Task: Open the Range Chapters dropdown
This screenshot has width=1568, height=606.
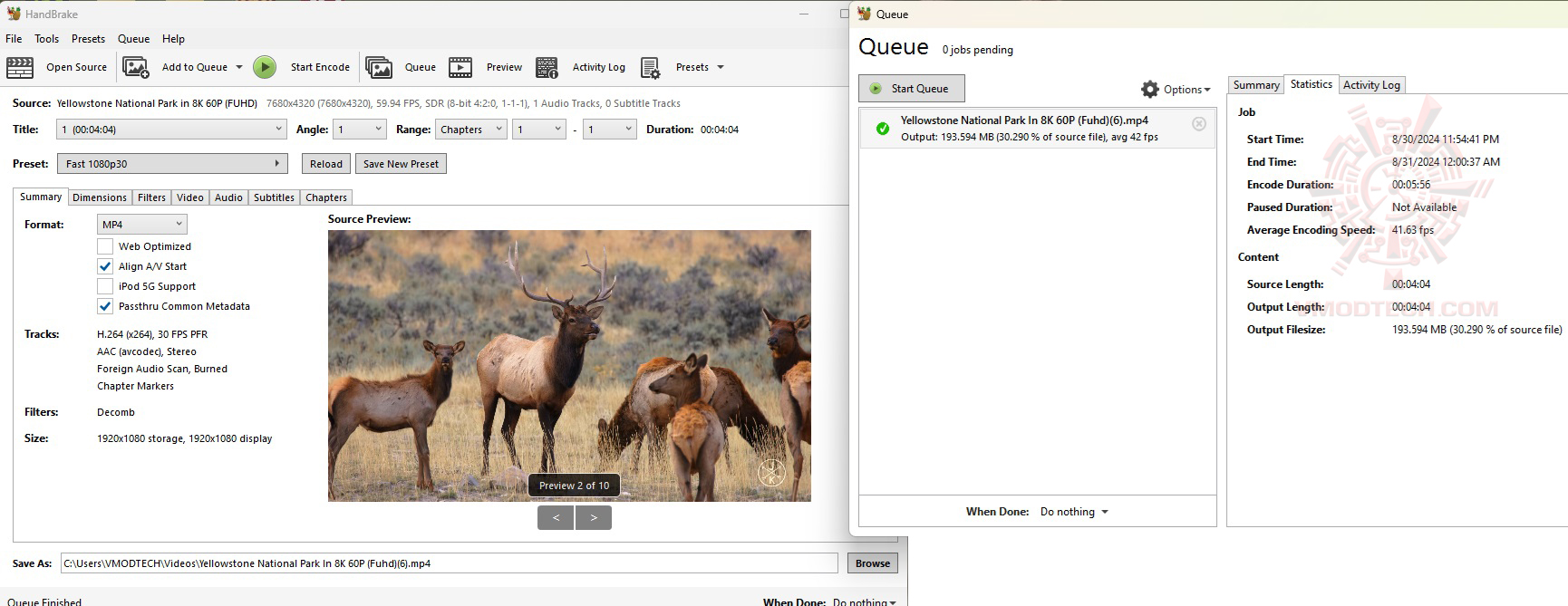Action: click(x=470, y=130)
